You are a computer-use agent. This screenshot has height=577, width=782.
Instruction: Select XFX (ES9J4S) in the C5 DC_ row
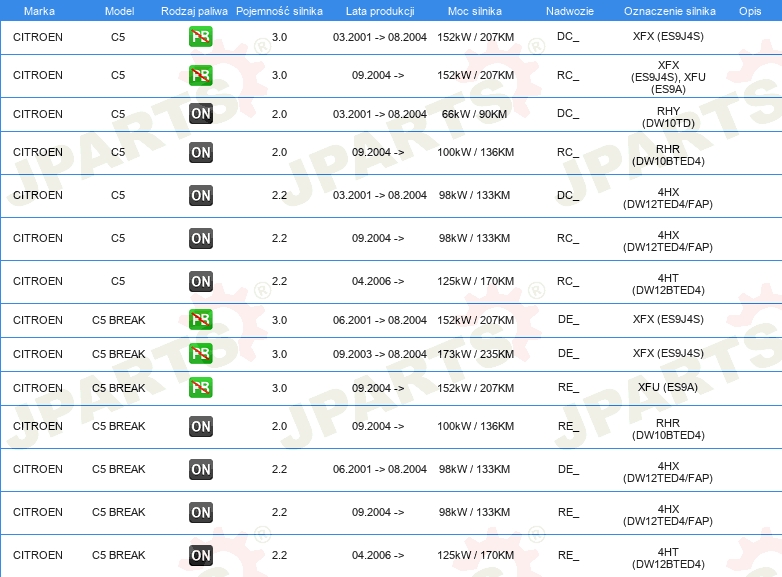click(x=668, y=36)
